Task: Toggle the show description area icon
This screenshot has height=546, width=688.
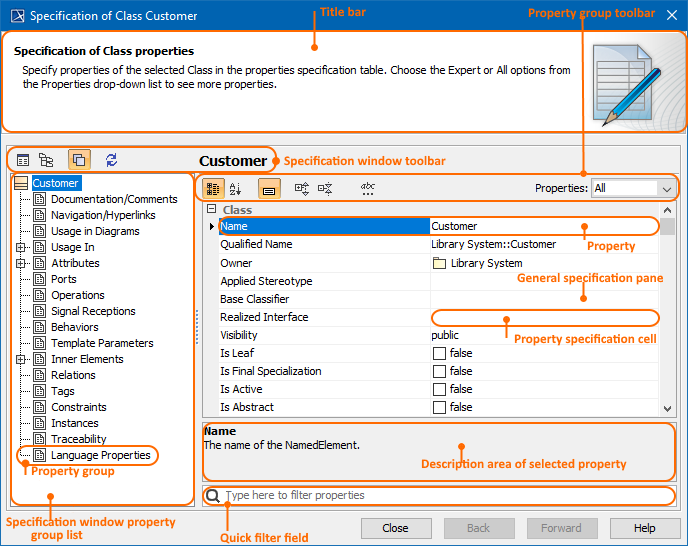Action: pos(269,189)
